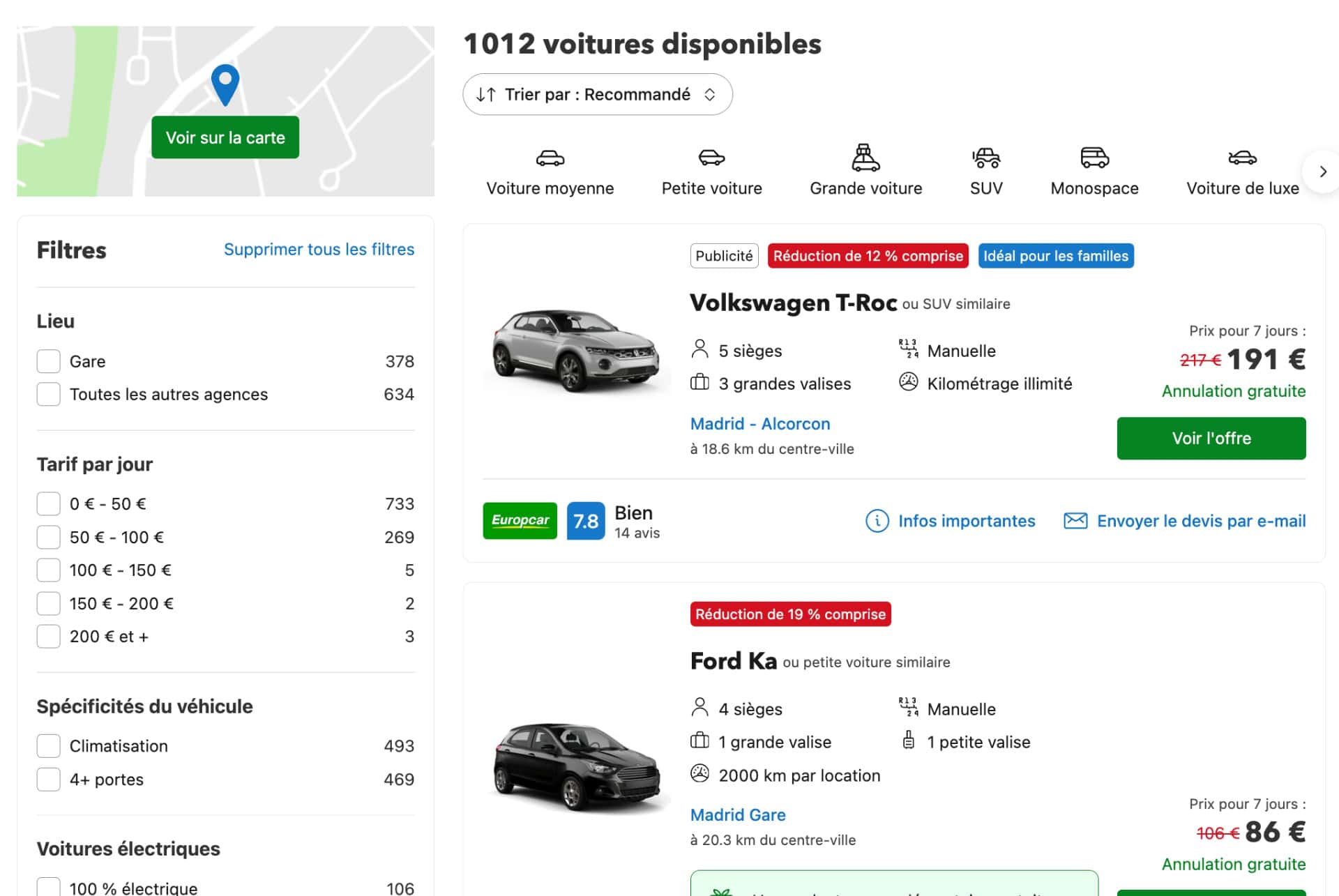Check the 4+ portes filter
The height and width of the screenshot is (896, 1339).
coord(49,780)
